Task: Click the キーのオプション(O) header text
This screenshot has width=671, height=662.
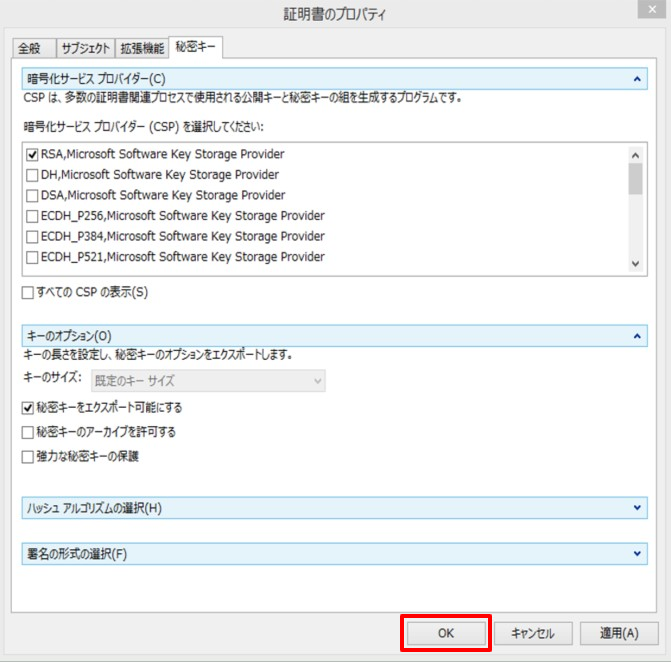Action: (x=69, y=336)
